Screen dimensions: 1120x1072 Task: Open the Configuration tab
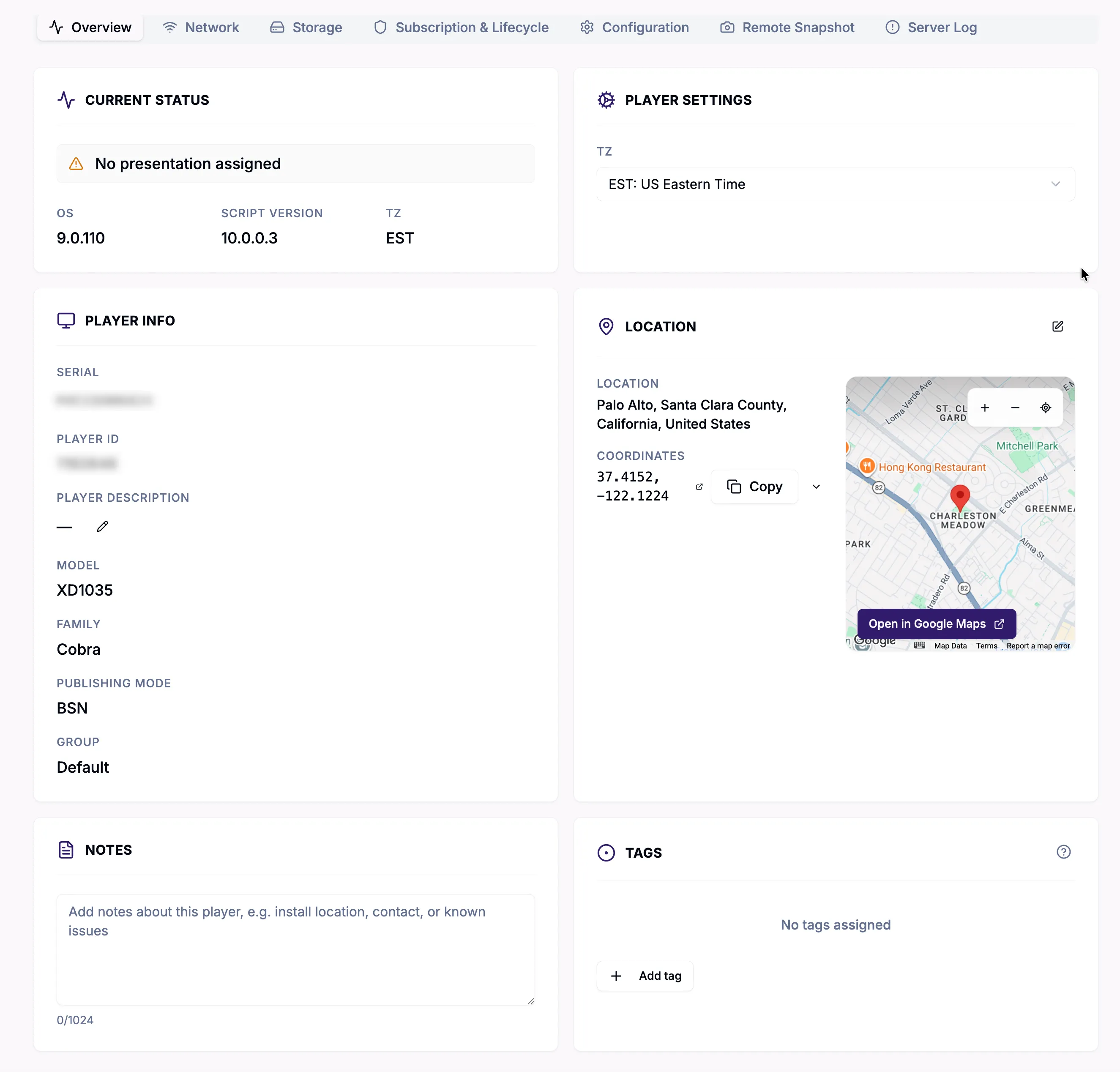pyautogui.click(x=634, y=27)
